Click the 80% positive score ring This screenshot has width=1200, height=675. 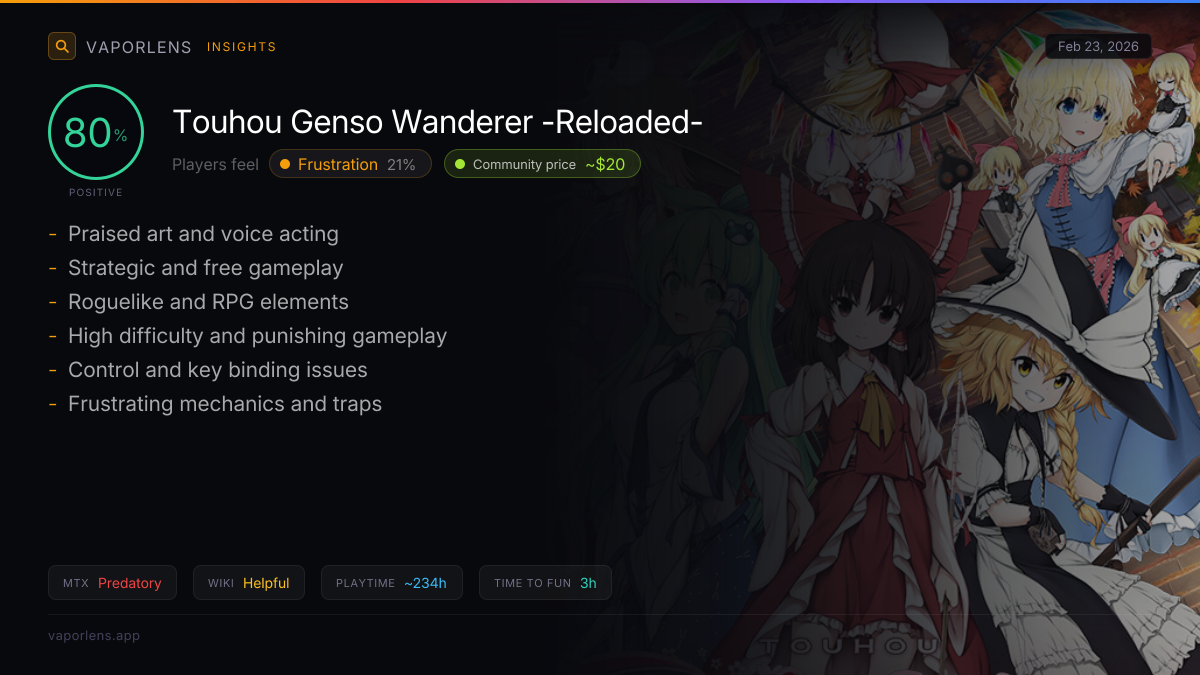click(96, 132)
